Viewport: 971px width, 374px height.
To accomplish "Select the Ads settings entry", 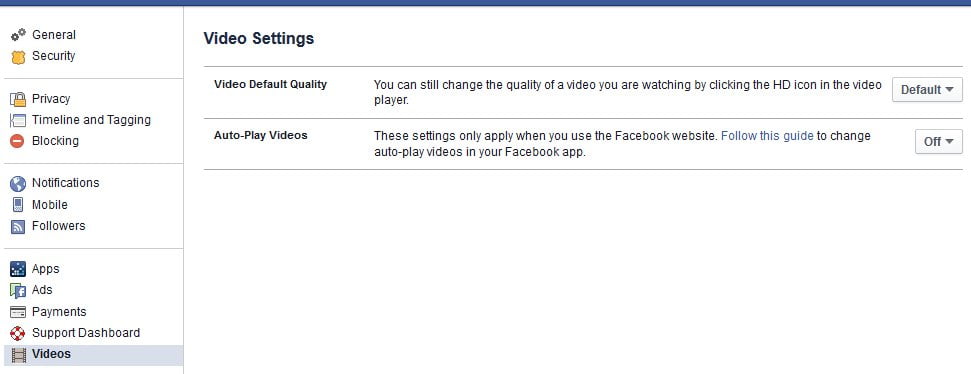I will click(x=42, y=290).
